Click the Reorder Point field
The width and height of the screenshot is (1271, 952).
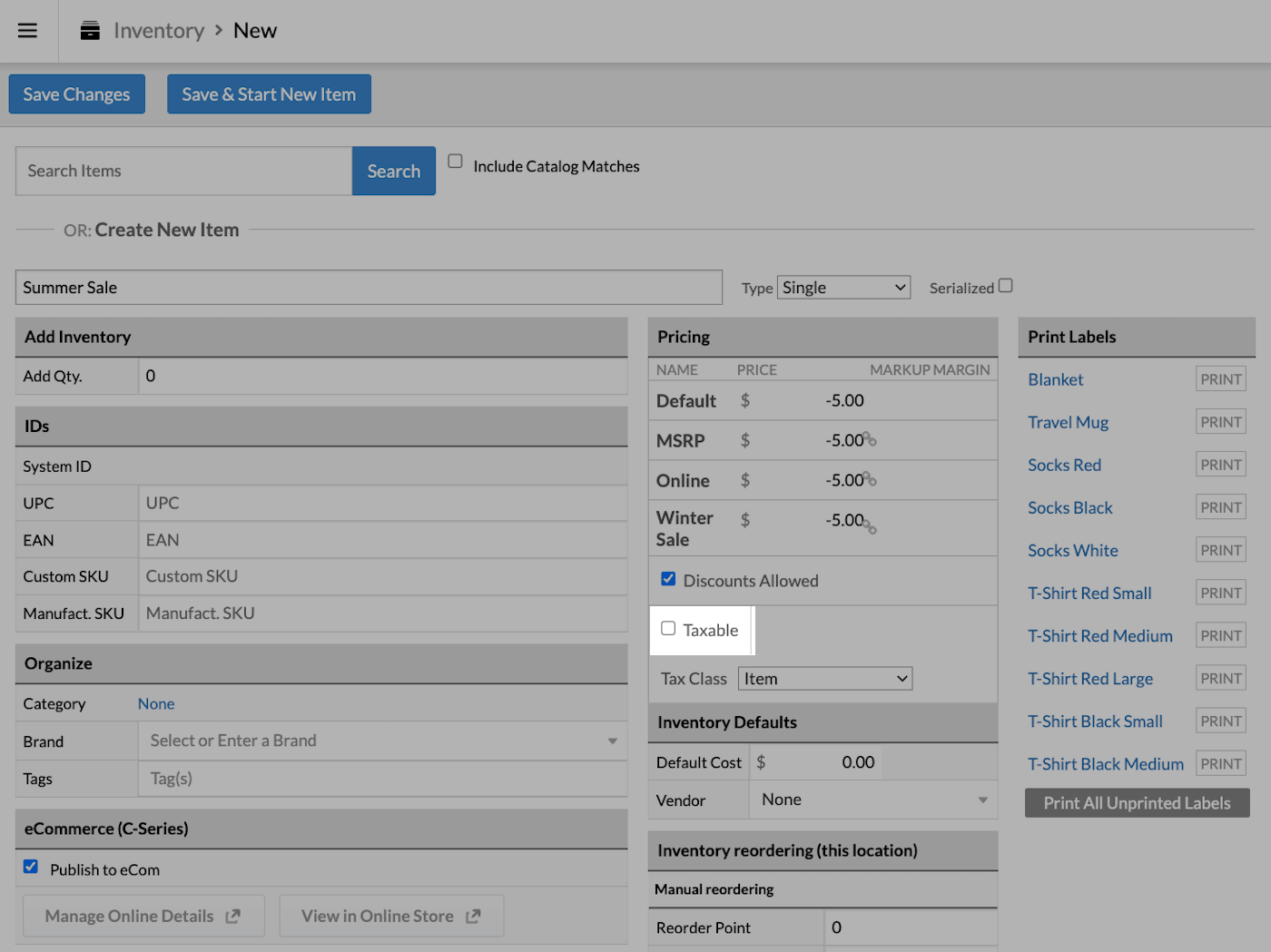(911, 927)
